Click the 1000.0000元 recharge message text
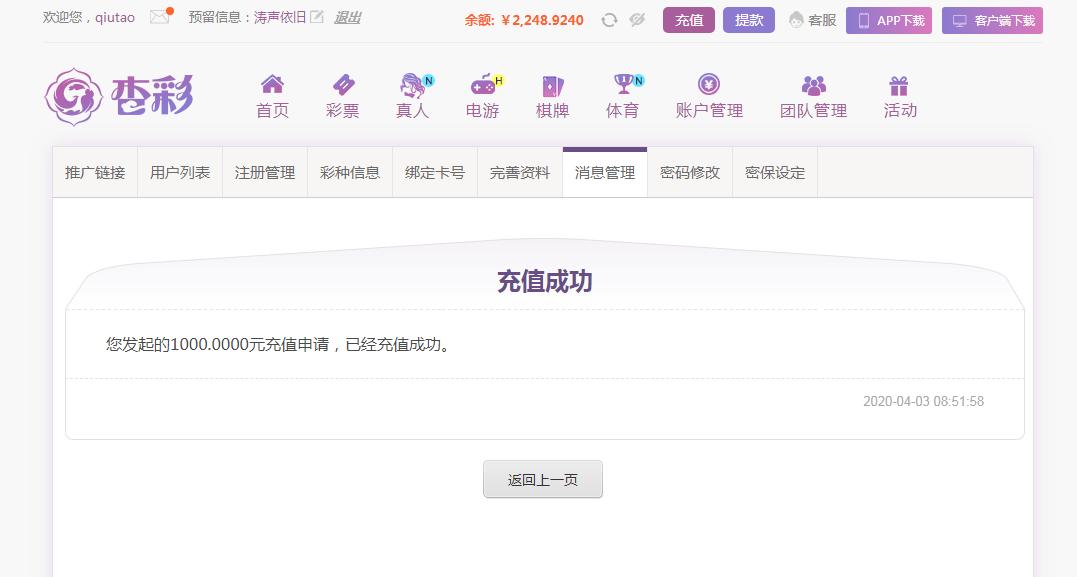 click(278, 344)
